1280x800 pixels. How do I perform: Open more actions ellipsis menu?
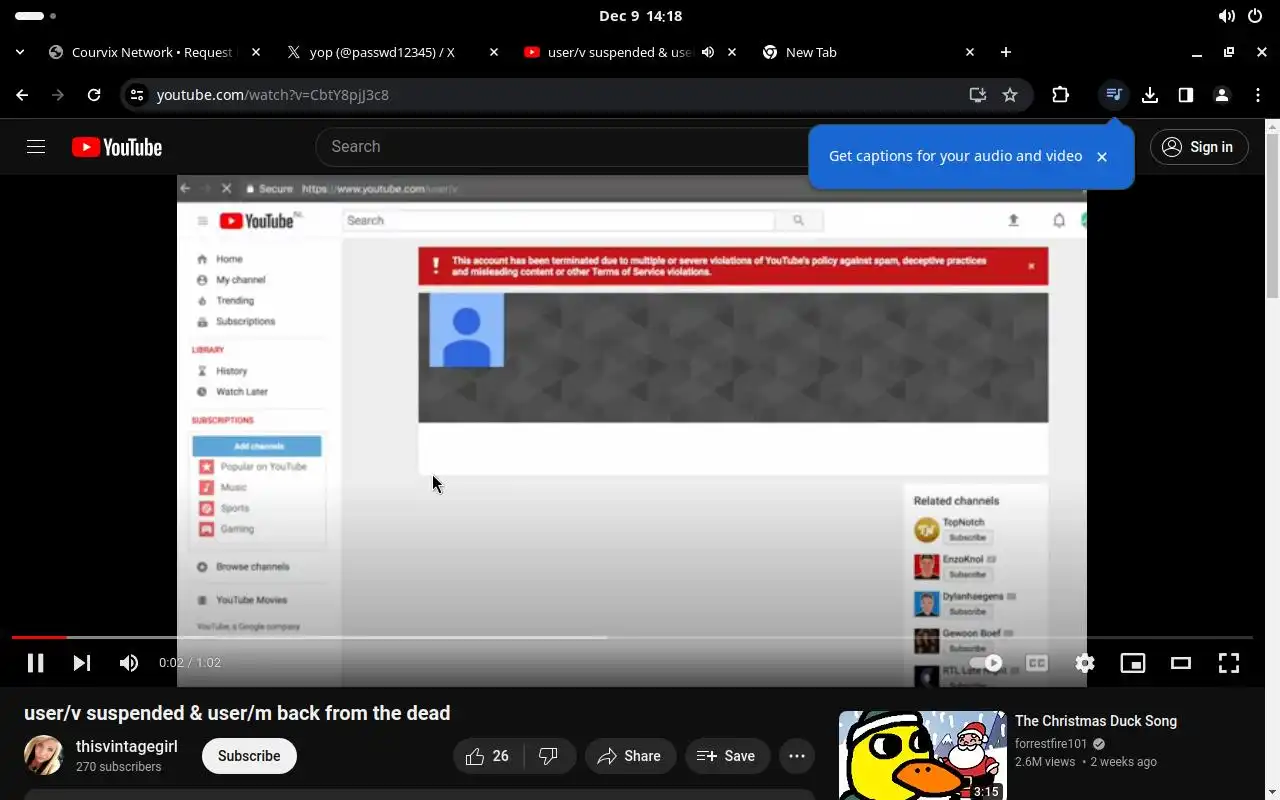tap(797, 756)
